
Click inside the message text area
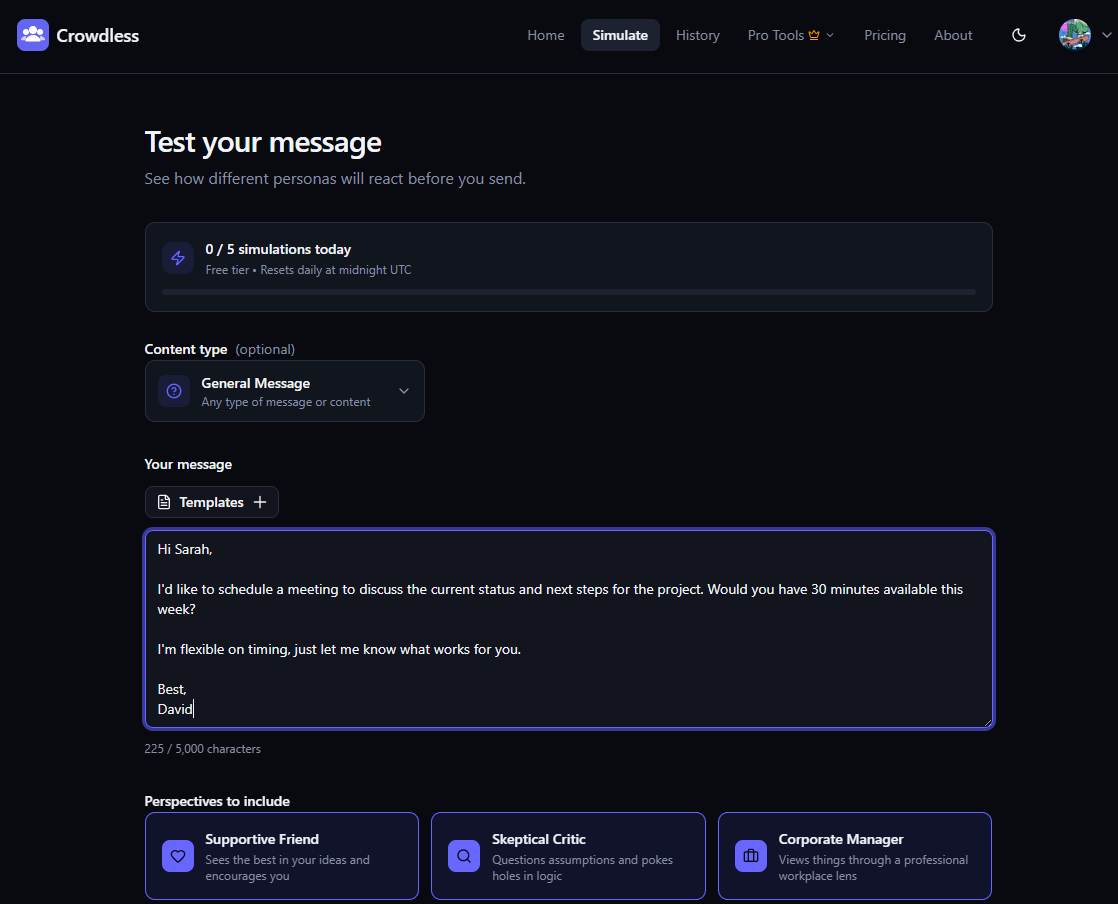pos(568,630)
